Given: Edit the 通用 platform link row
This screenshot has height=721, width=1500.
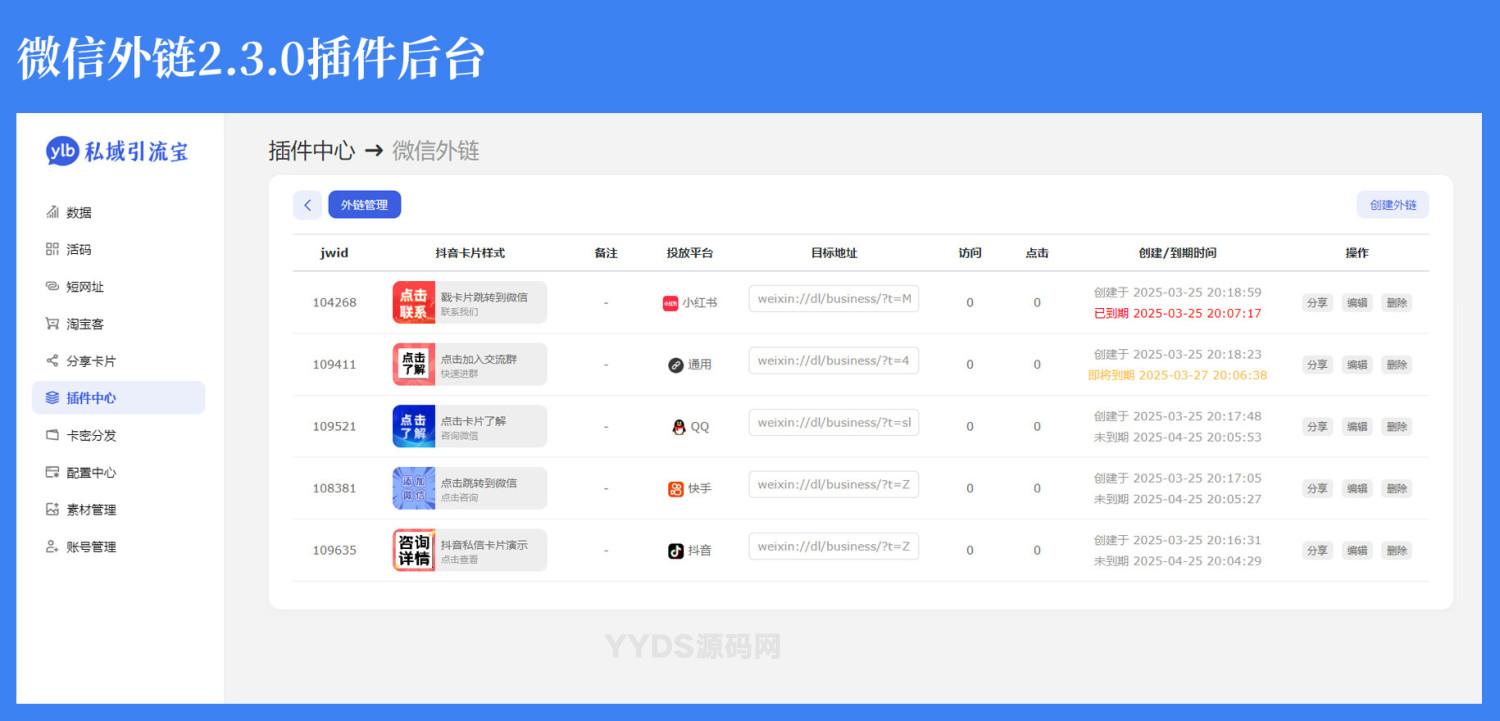Looking at the screenshot, I should tap(1356, 365).
